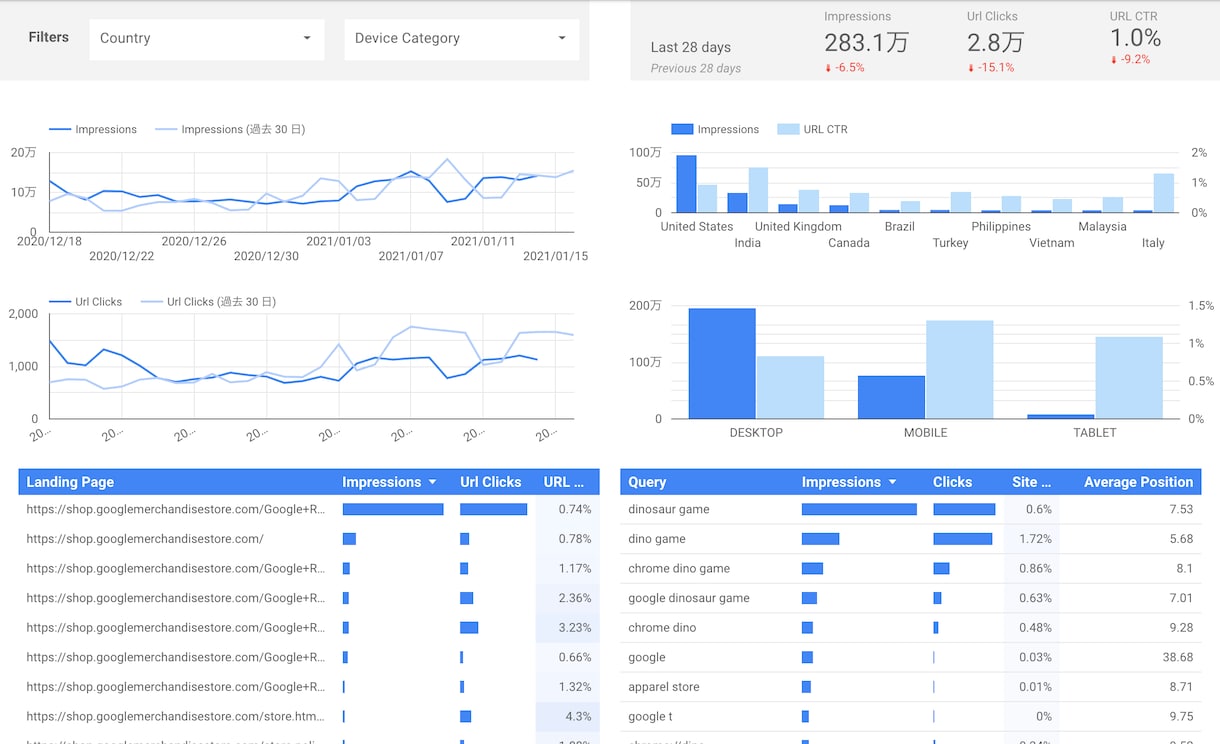
Task: Select the dark blue Url Clicks legend entry
Action: click(x=86, y=301)
